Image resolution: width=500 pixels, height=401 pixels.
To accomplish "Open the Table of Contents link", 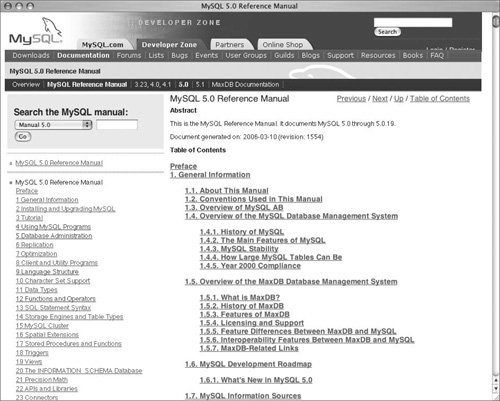I will [440, 99].
